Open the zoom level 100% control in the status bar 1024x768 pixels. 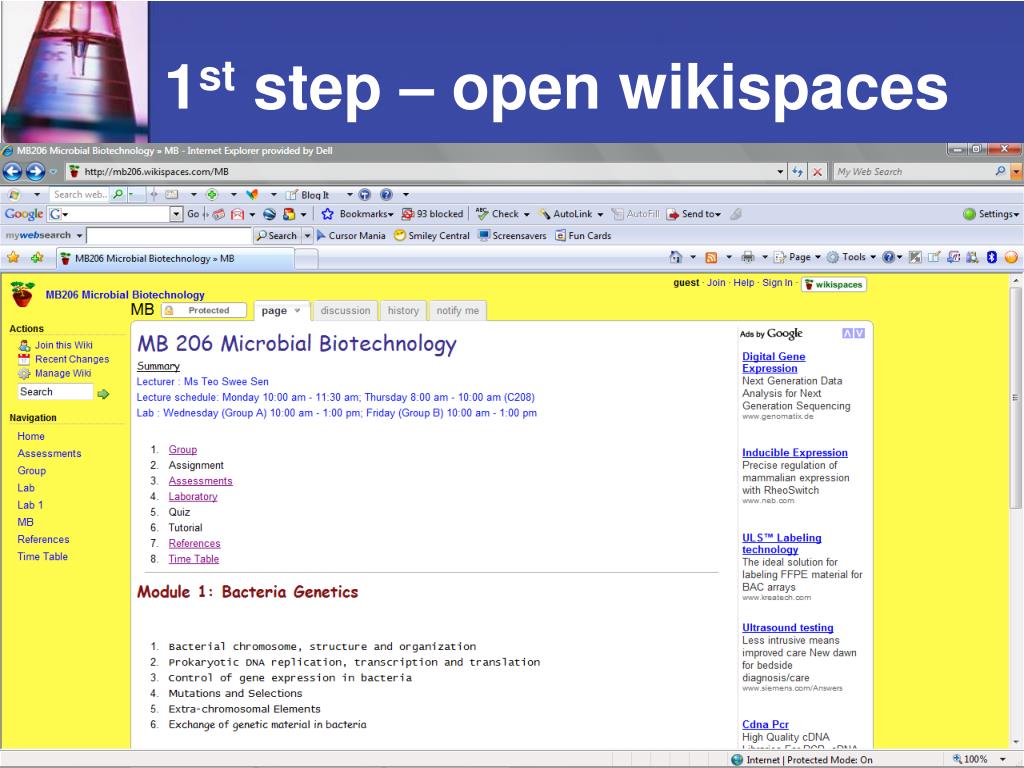(x=978, y=760)
